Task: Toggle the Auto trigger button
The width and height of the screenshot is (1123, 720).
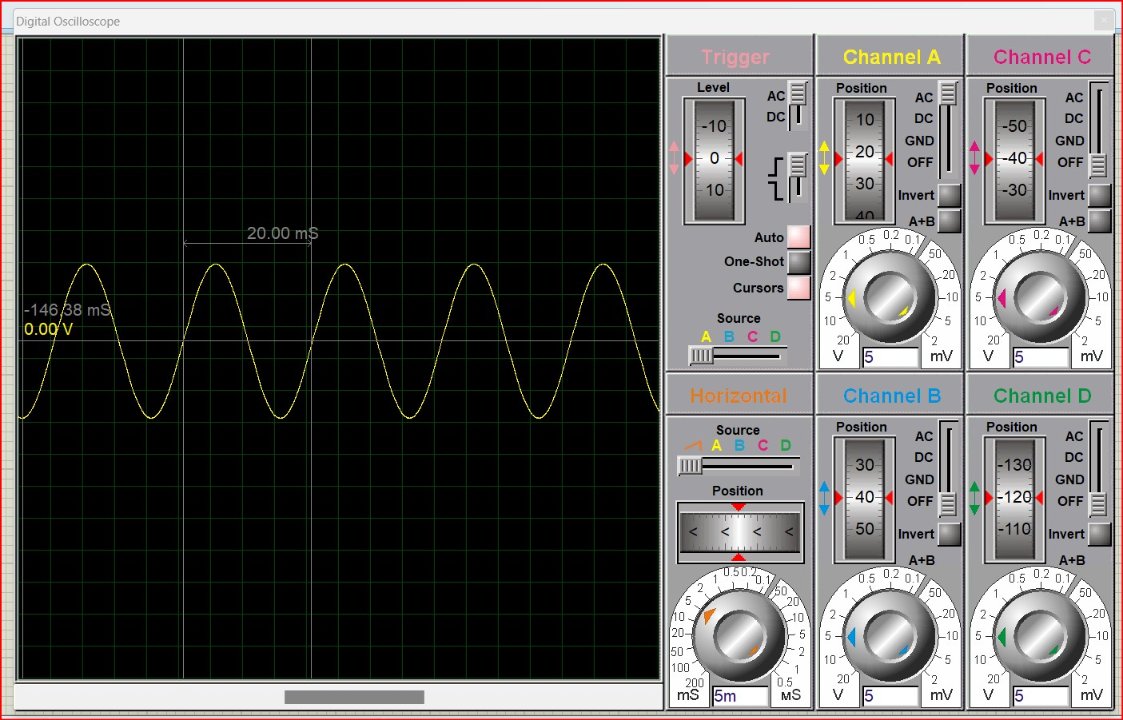Action: tap(799, 237)
